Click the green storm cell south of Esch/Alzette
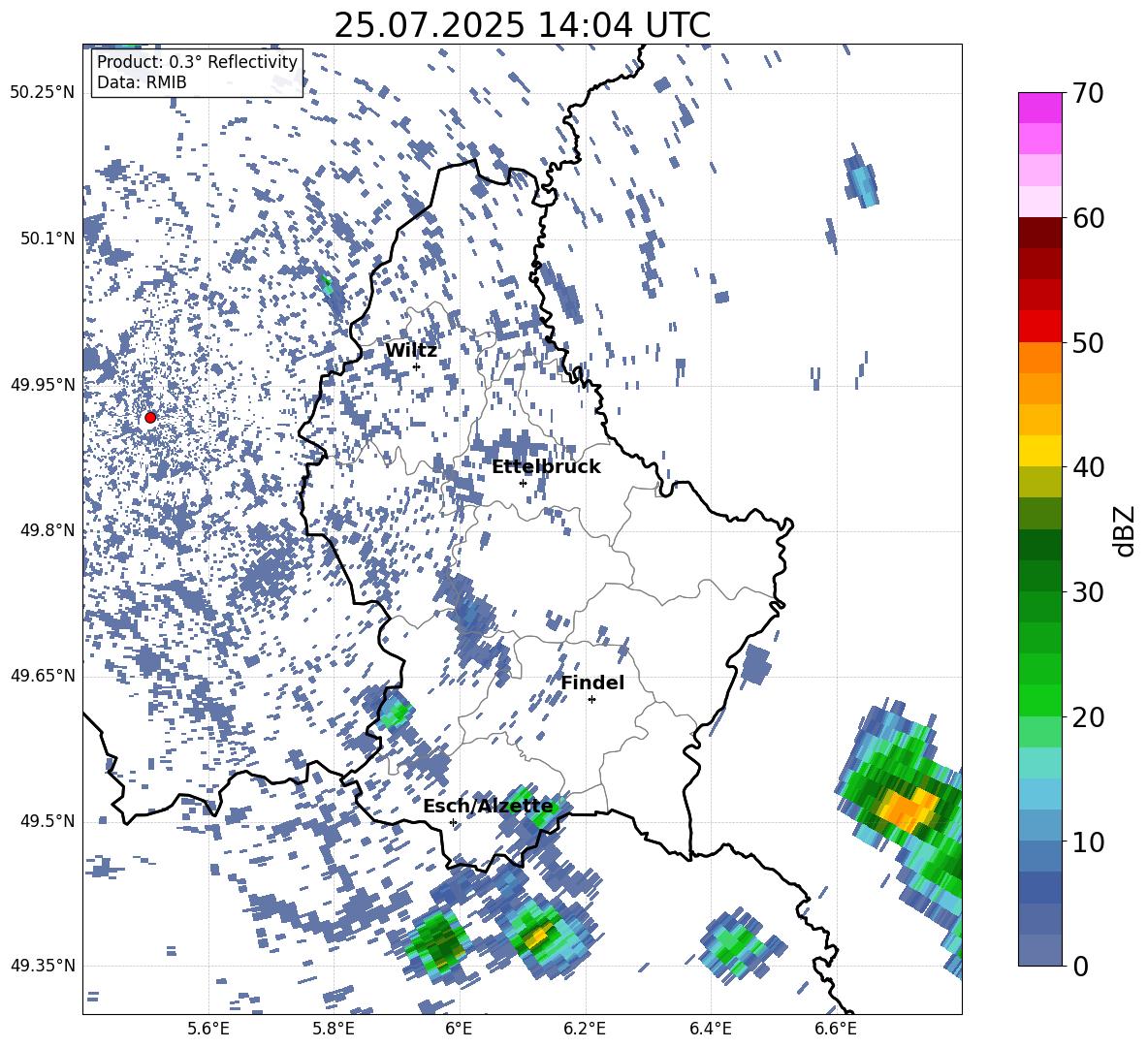The height and width of the screenshot is (1048, 1148). (x=439, y=944)
